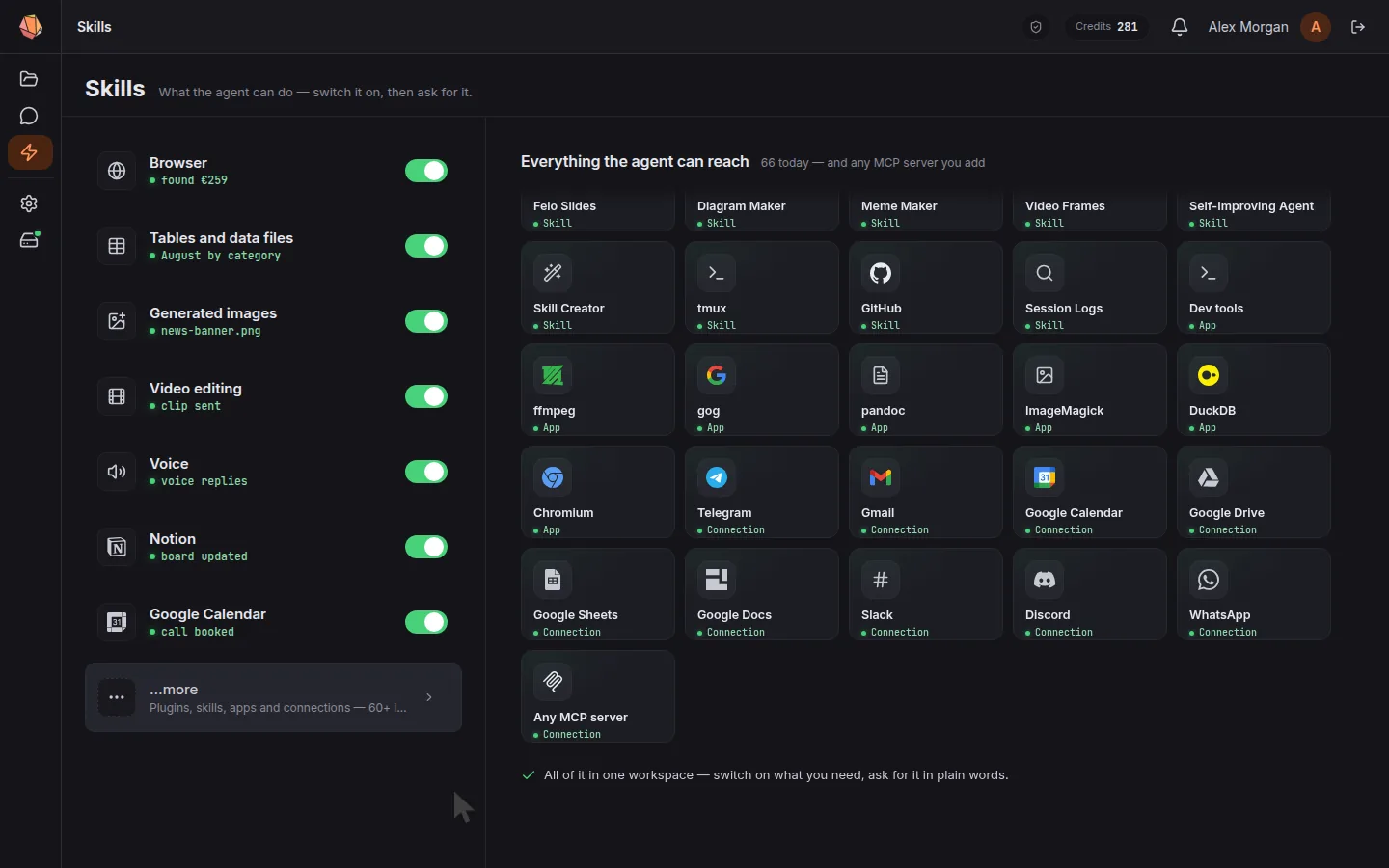
Task: Disable the Video editing skill
Action: 426,396
